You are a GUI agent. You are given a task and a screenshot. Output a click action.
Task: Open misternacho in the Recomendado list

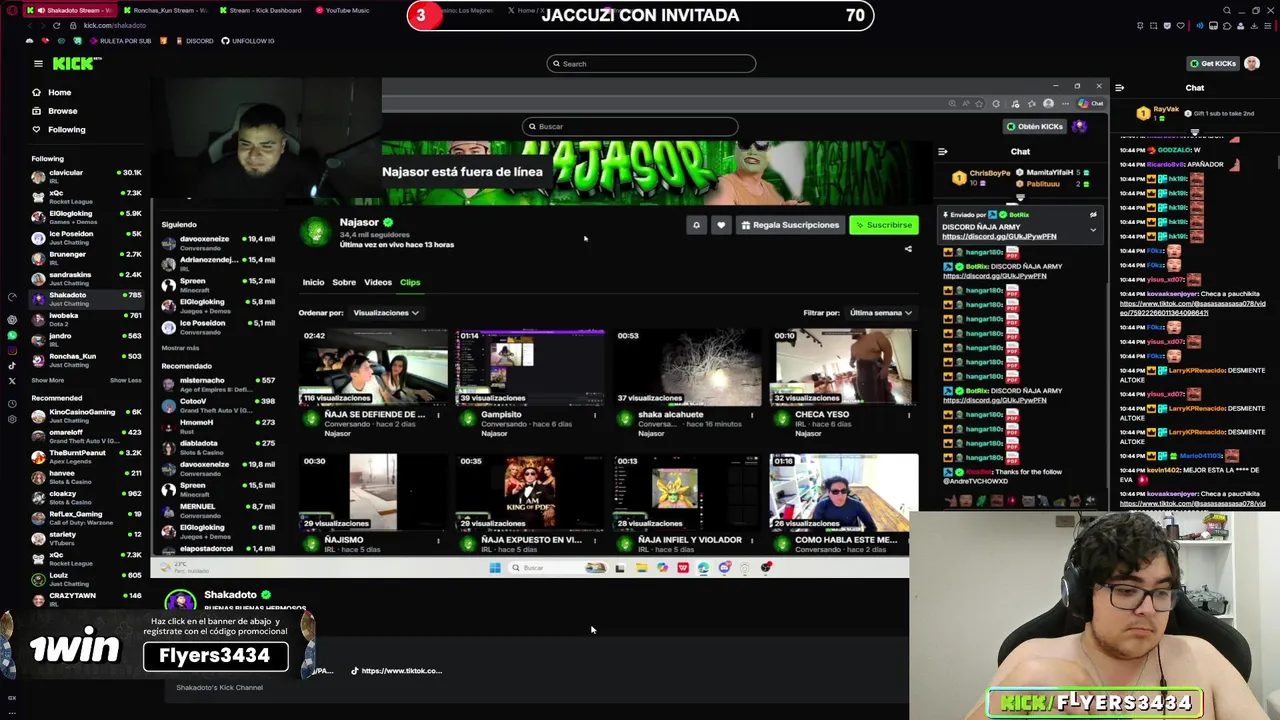[218, 384]
